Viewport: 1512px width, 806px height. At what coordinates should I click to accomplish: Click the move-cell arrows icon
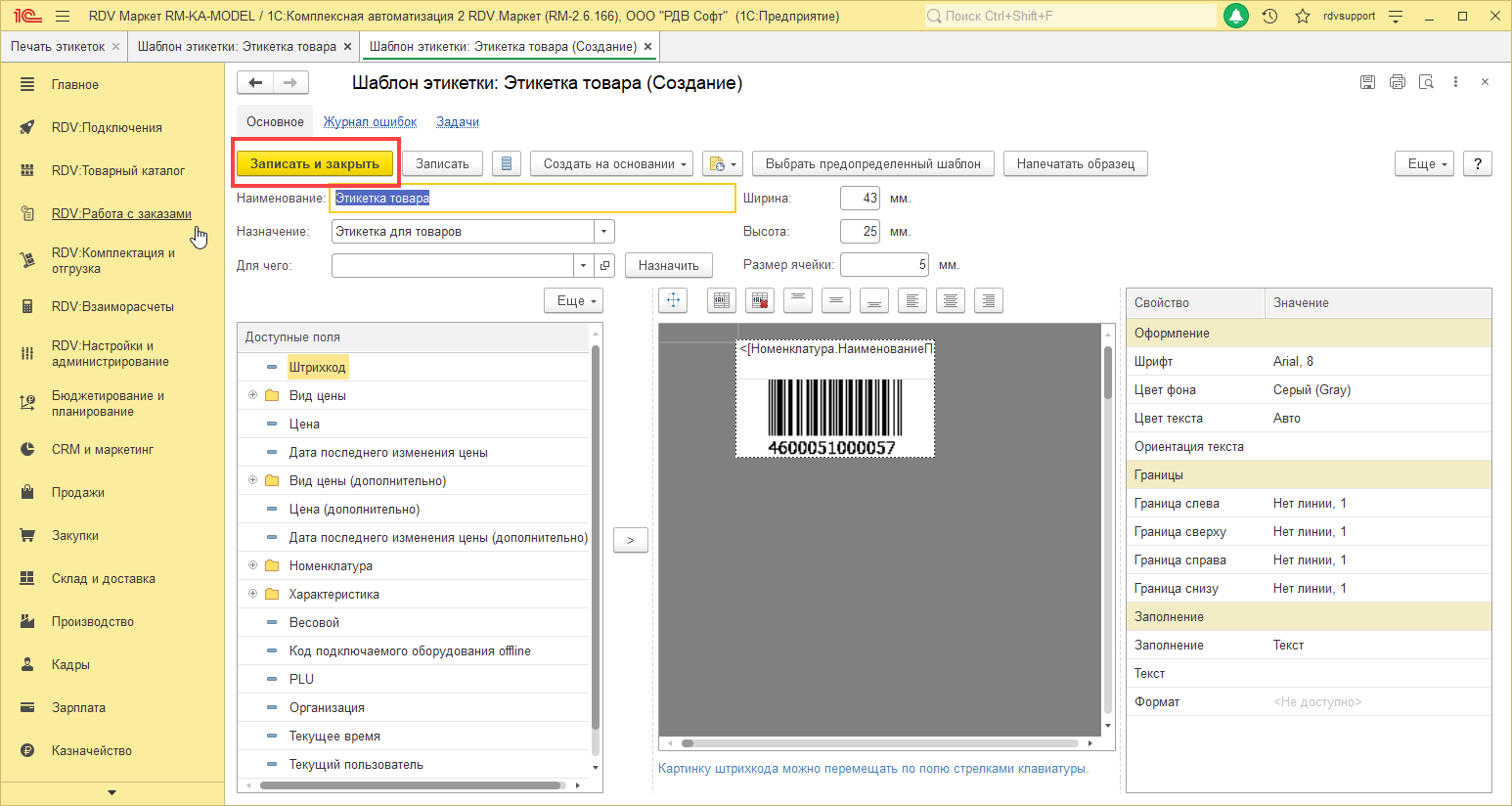[x=674, y=301]
